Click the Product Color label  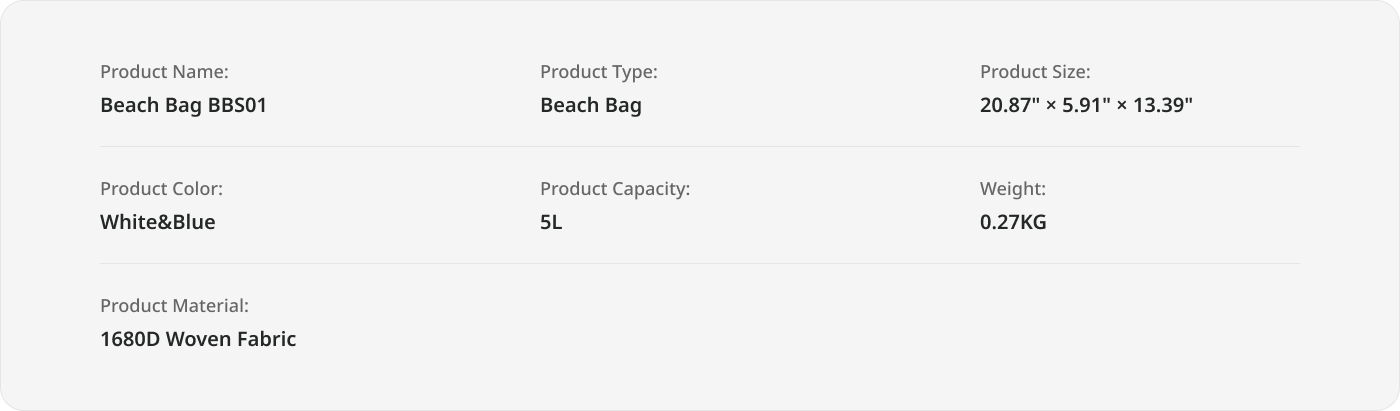161,189
